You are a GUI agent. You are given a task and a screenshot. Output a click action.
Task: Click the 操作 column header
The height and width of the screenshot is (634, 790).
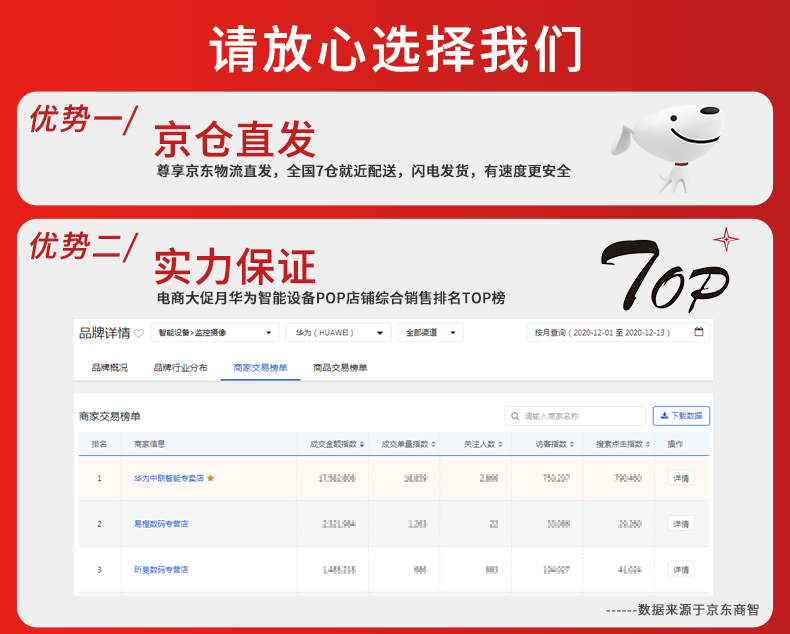[675, 444]
